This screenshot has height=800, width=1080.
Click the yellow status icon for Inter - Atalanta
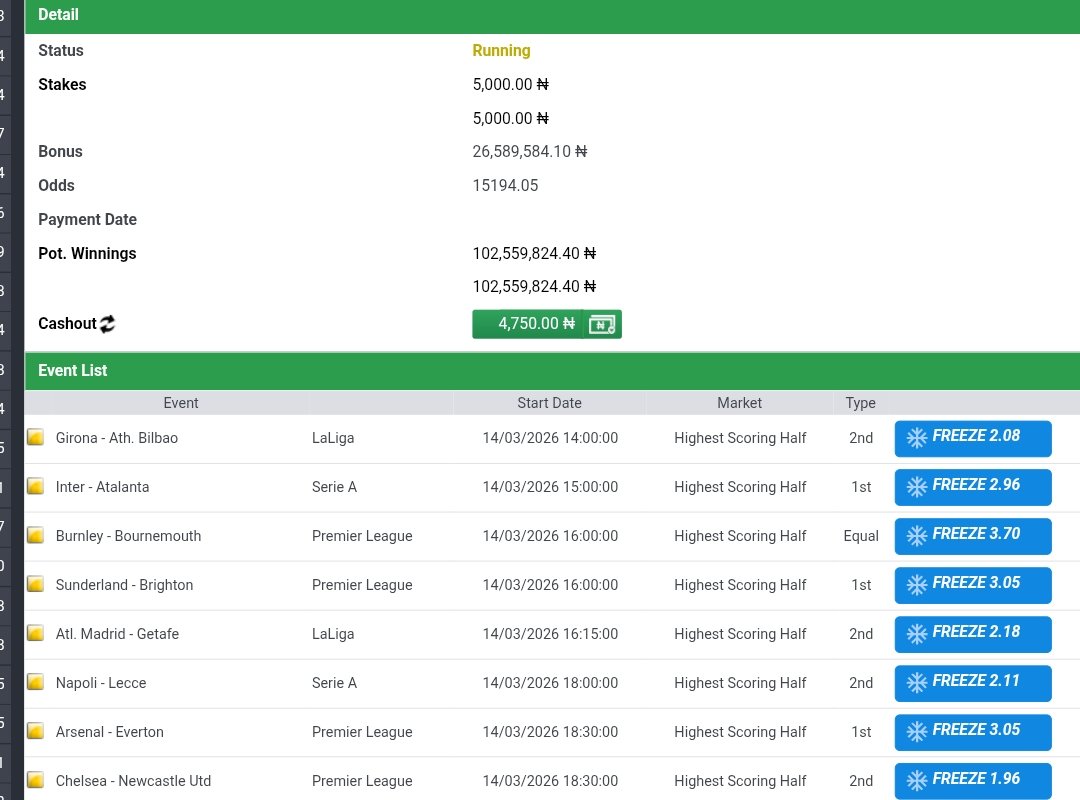[x=35, y=486]
